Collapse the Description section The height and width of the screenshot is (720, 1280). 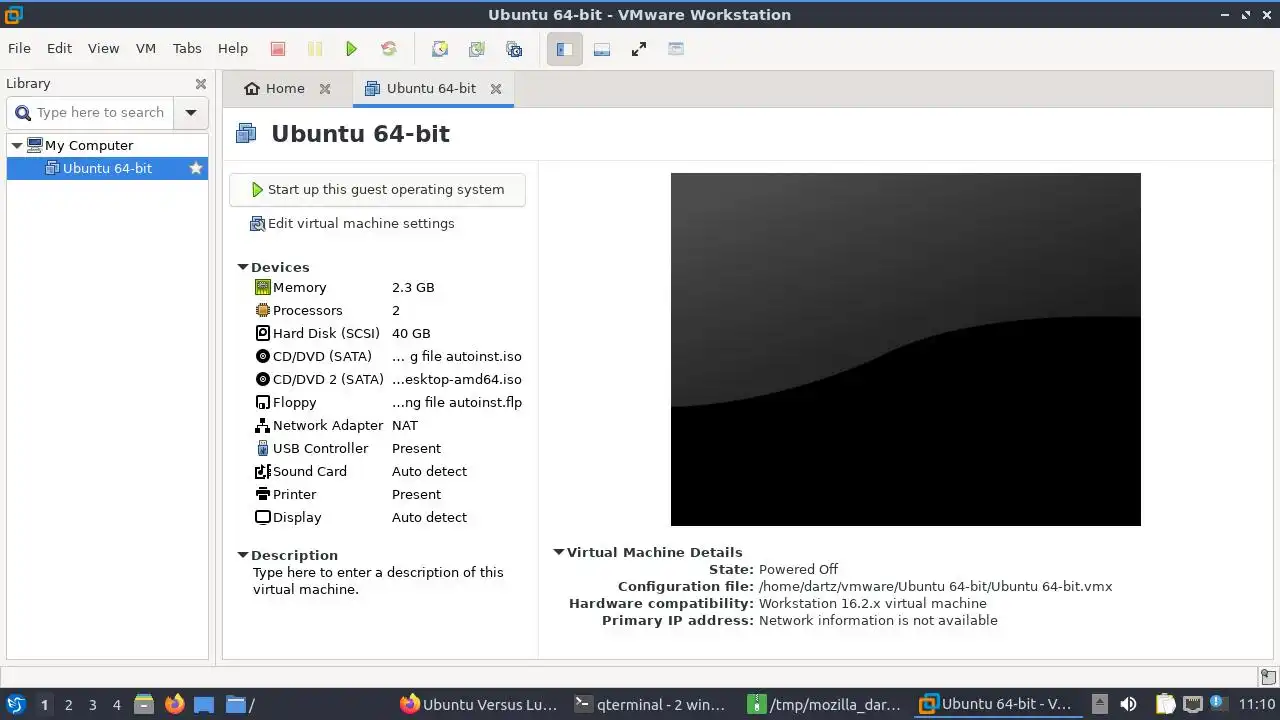click(x=242, y=555)
